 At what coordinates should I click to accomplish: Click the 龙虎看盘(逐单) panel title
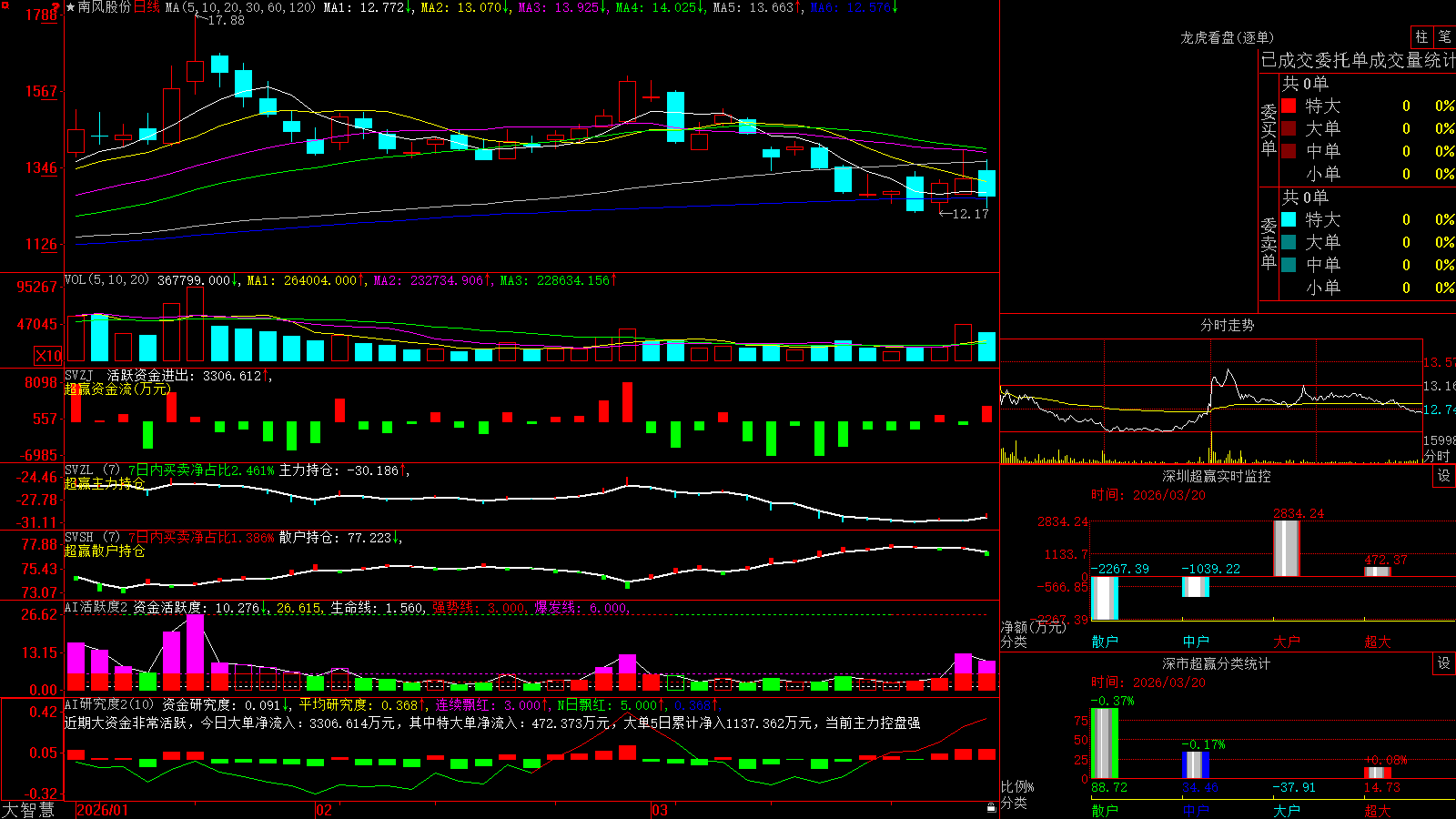click(1227, 37)
